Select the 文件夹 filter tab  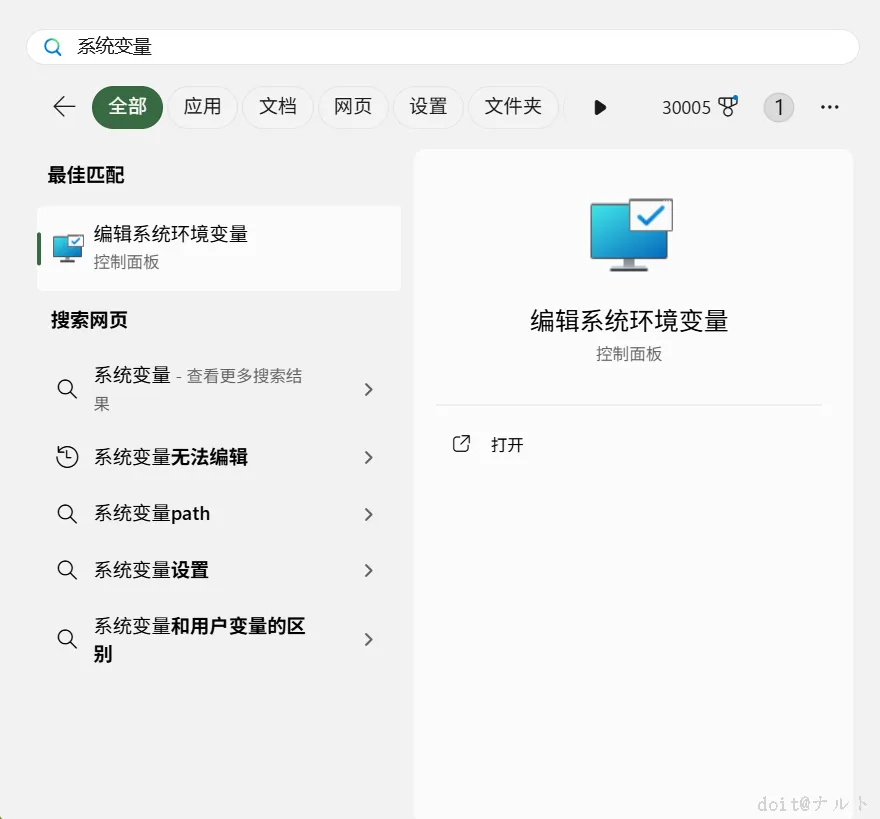[513, 107]
